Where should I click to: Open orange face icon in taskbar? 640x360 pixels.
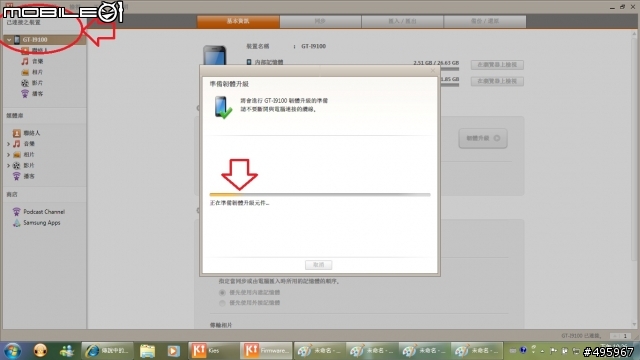point(40,351)
